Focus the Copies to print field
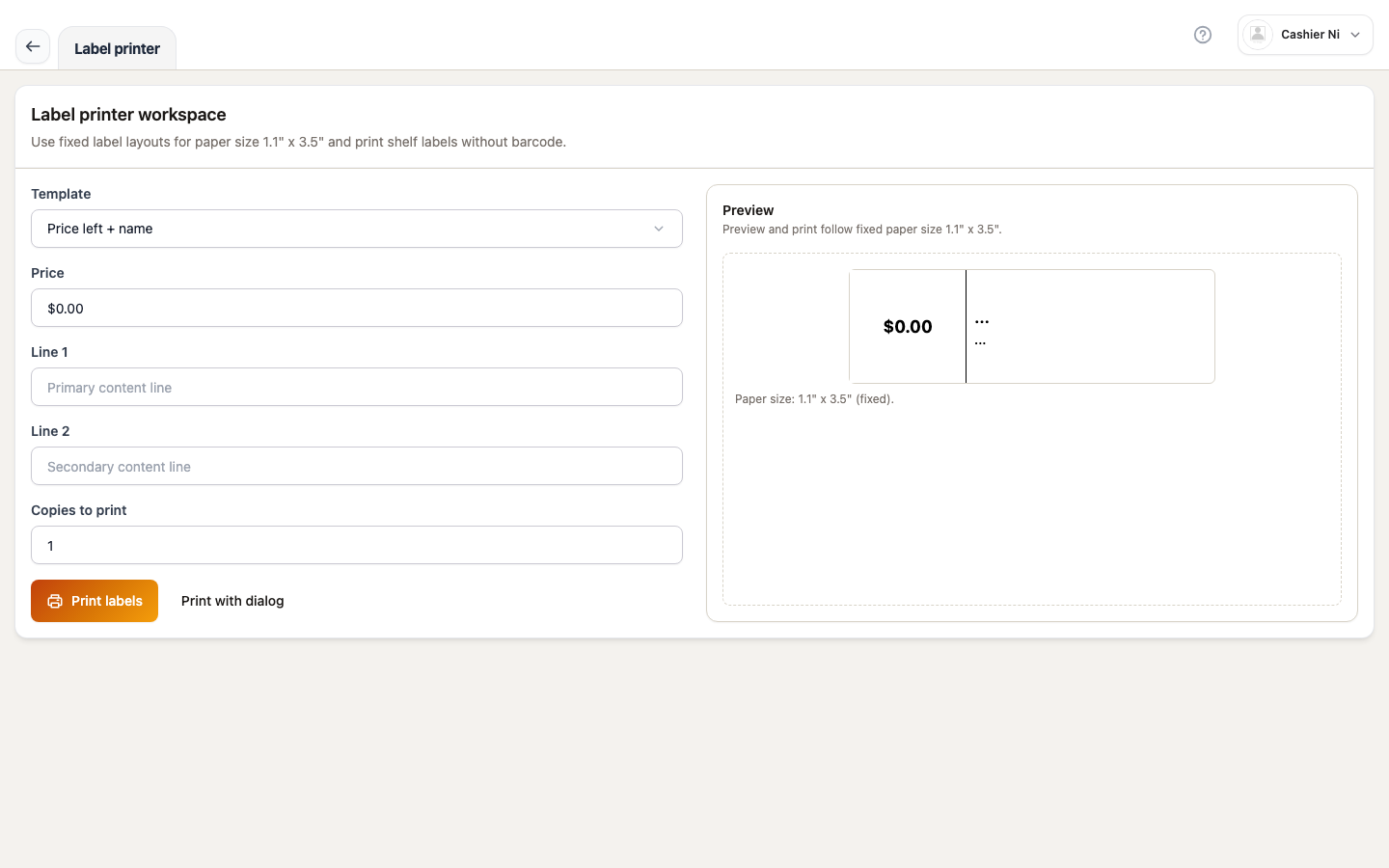This screenshot has width=1389, height=868. 357,545
